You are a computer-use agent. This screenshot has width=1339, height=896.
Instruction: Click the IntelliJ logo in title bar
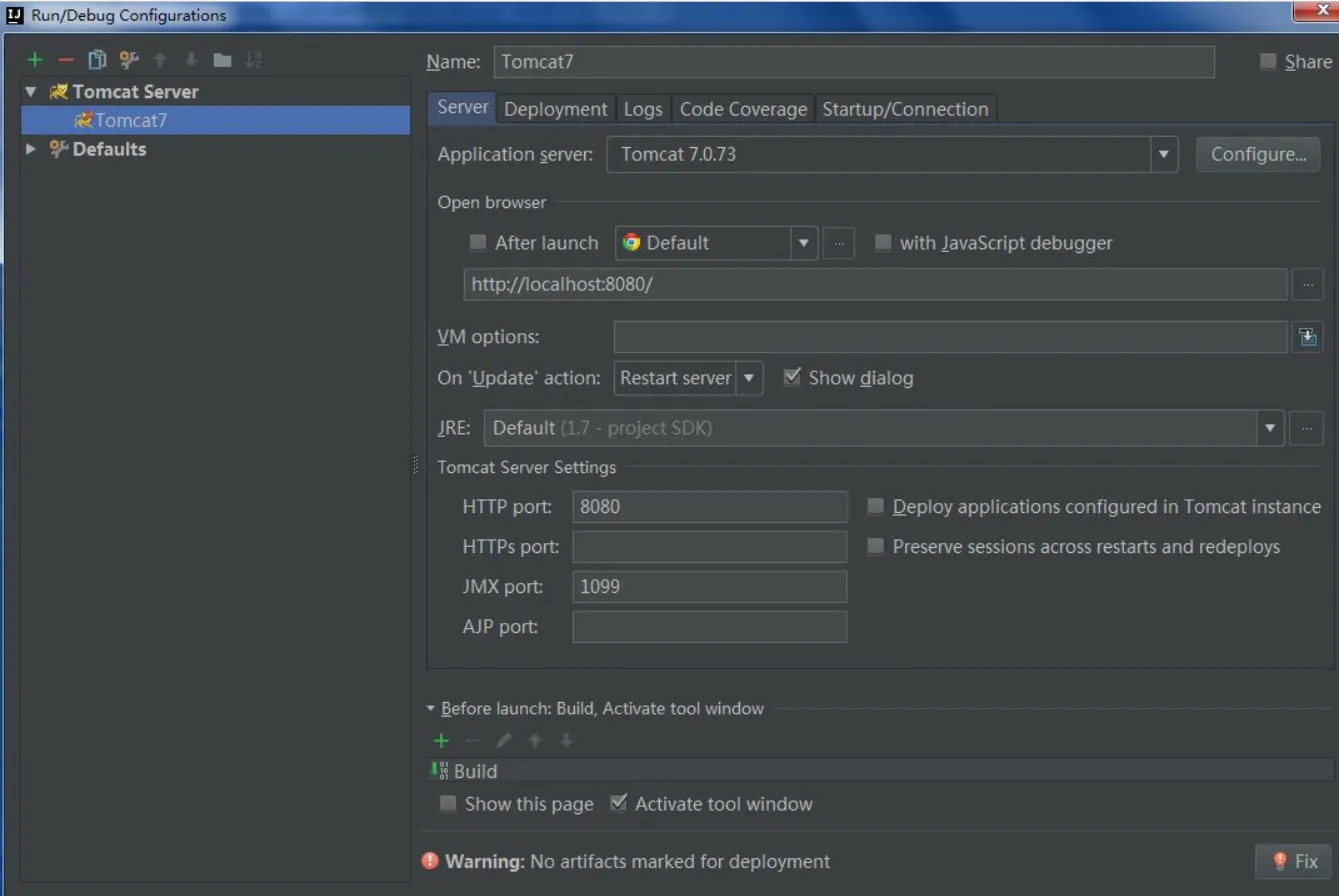point(15,15)
